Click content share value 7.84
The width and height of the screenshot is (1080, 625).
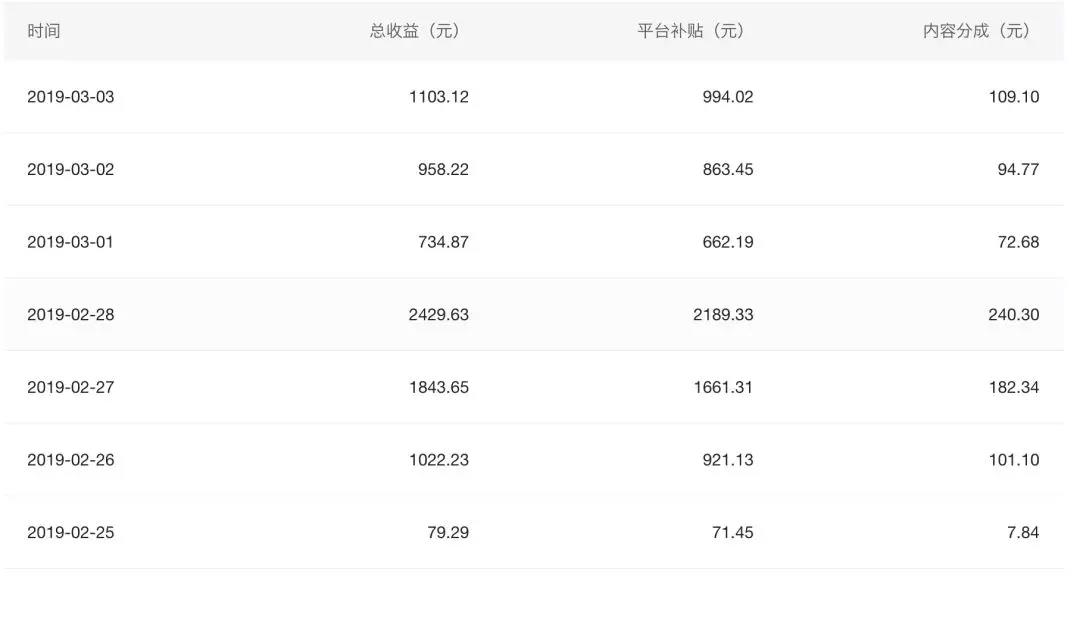1023,532
